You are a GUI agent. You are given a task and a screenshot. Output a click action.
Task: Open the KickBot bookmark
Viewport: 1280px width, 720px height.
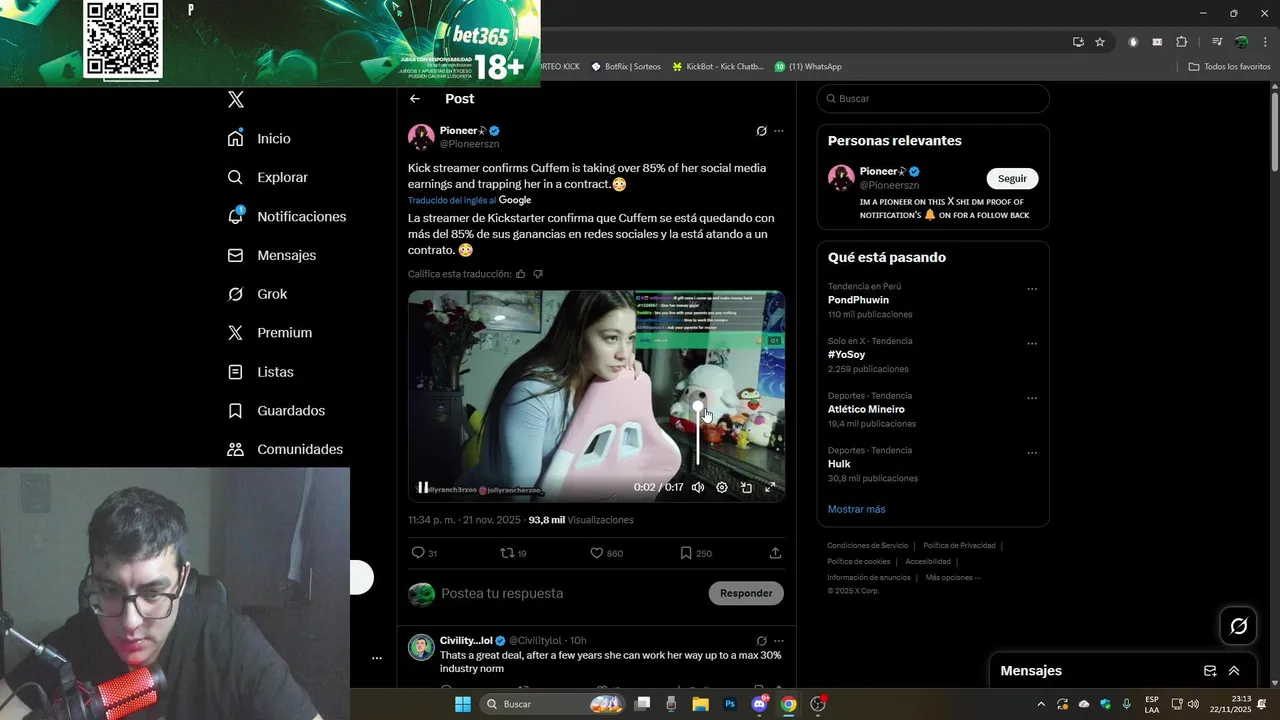pos(717,66)
